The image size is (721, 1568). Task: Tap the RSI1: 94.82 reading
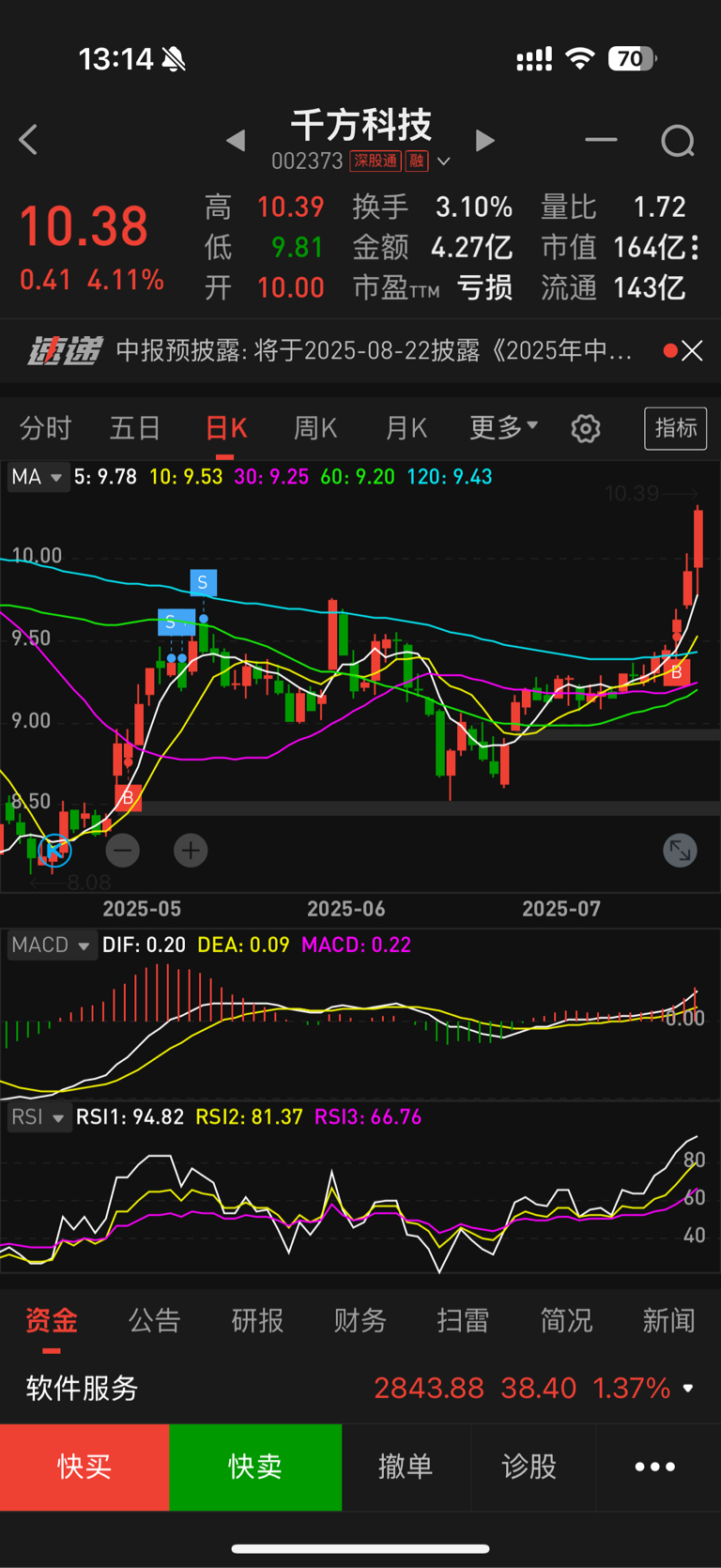(x=130, y=1117)
